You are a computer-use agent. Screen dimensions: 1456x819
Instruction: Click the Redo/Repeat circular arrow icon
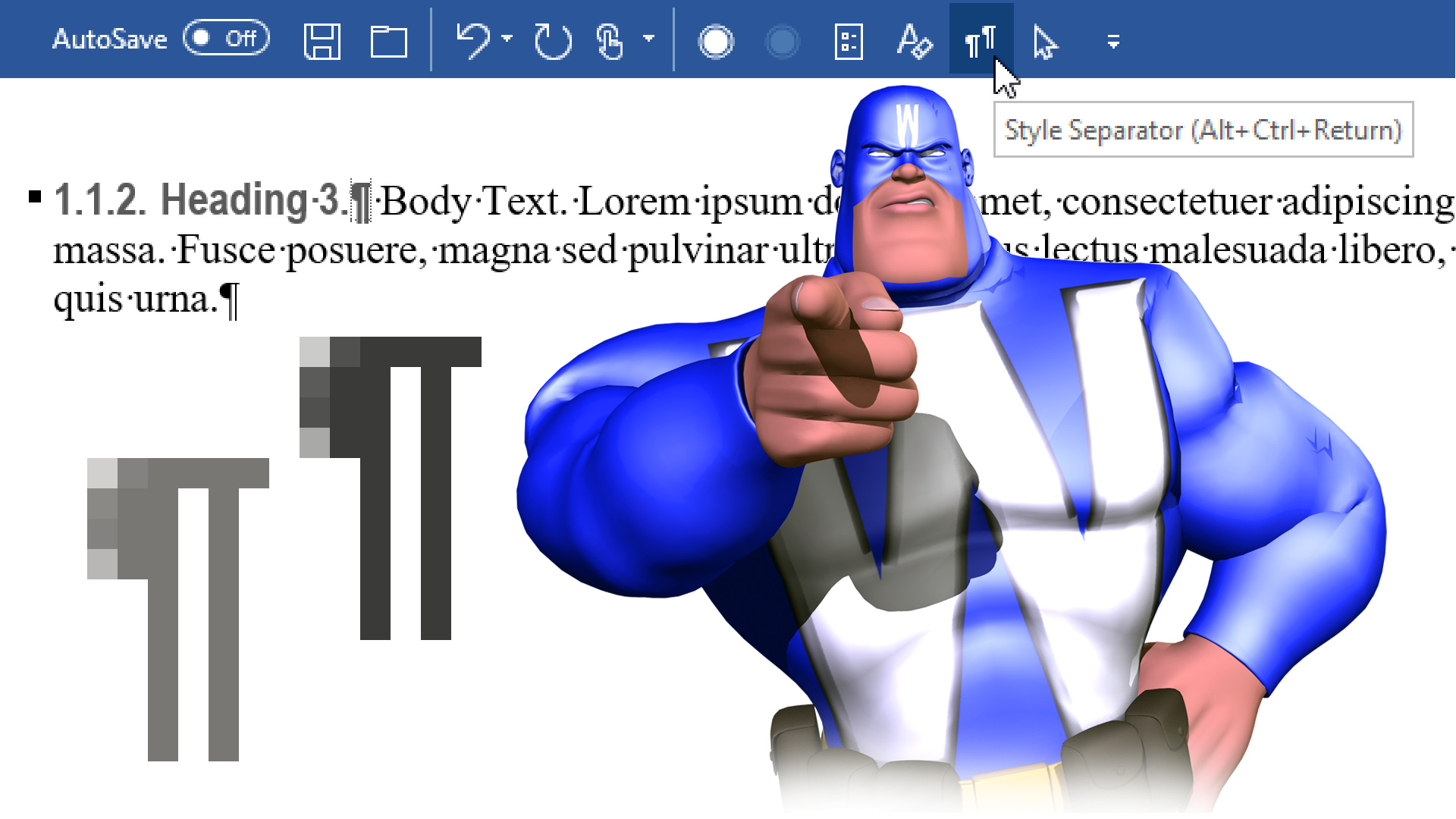pyautogui.click(x=552, y=41)
